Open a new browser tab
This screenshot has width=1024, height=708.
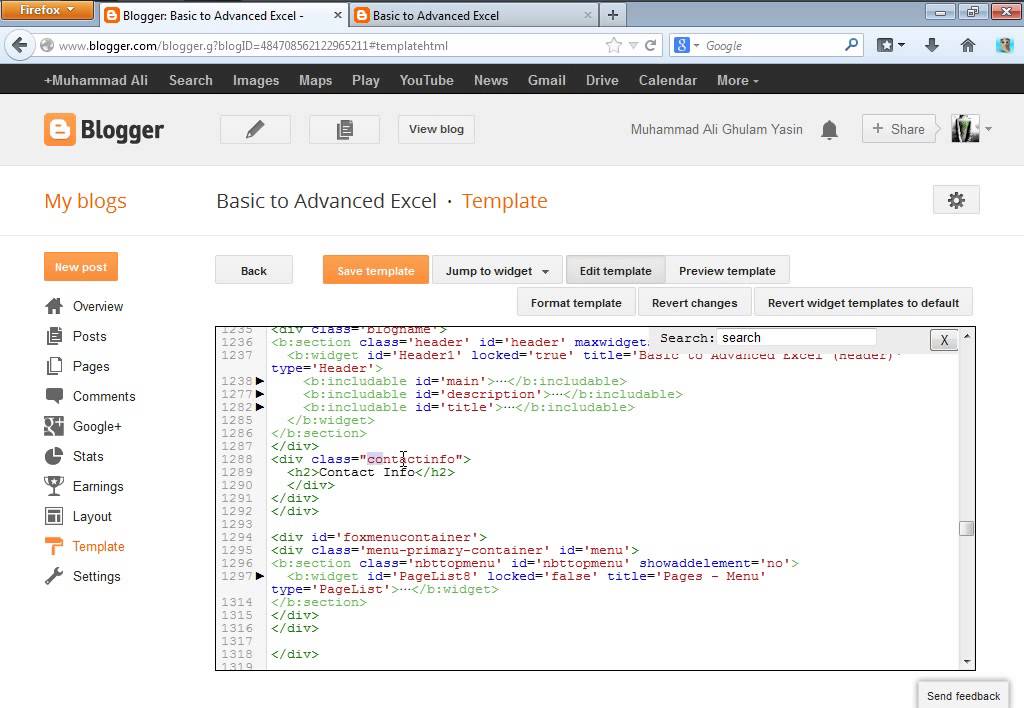(613, 14)
